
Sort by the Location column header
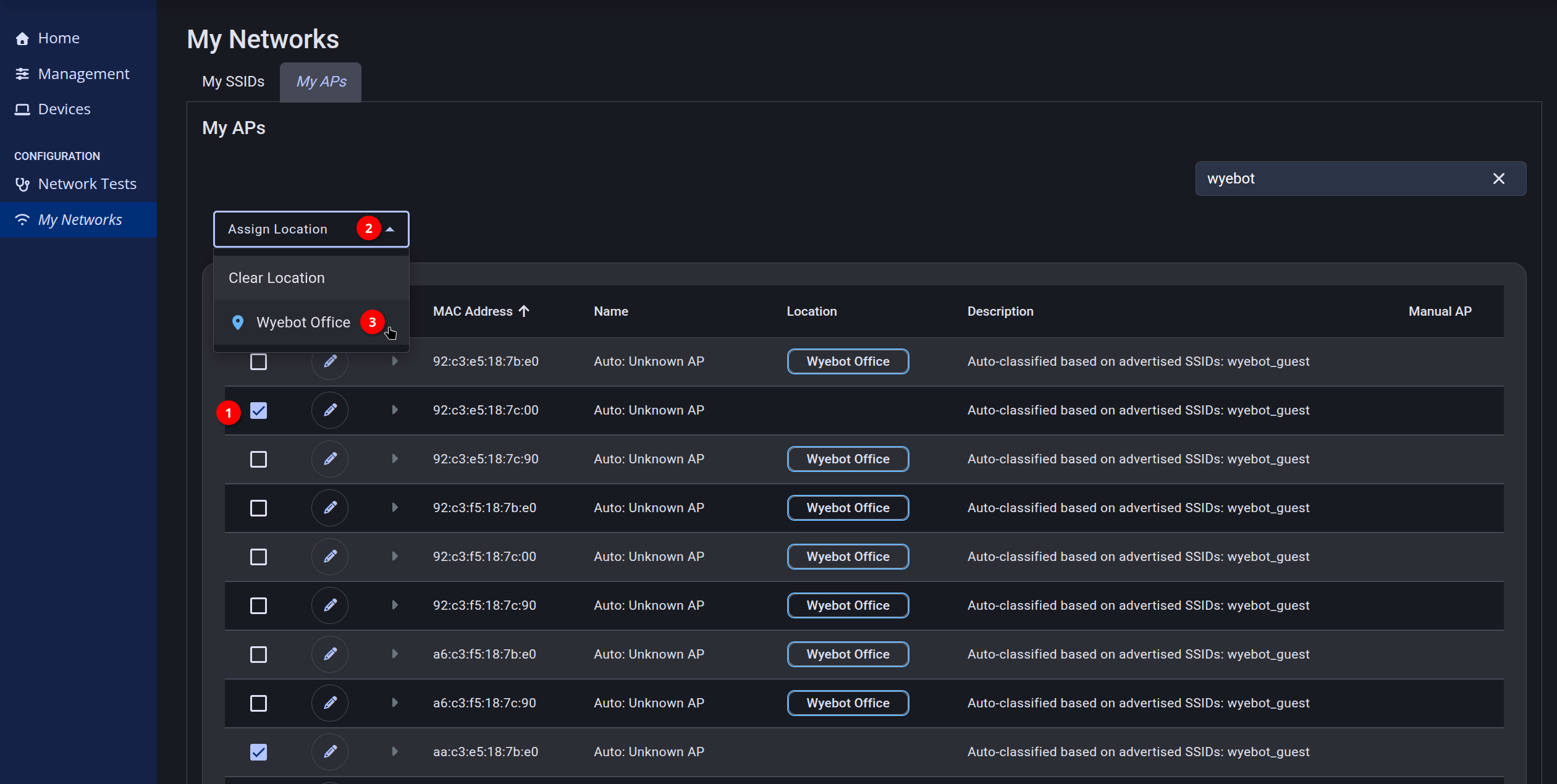pyautogui.click(x=812, y=311)
